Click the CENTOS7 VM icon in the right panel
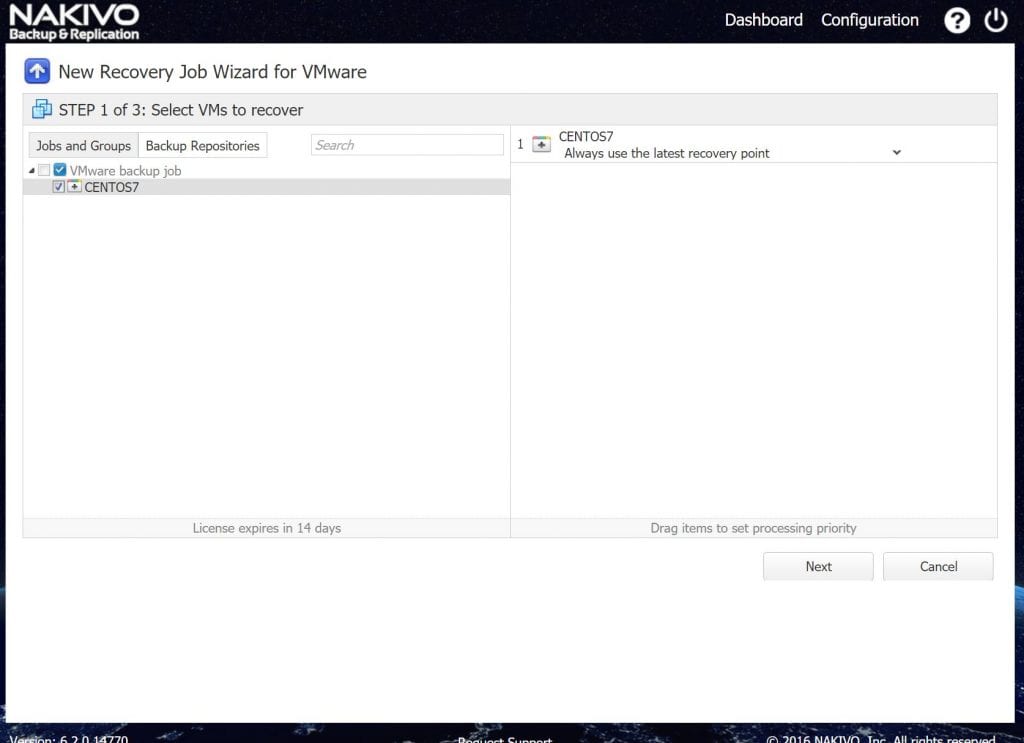 tap(540, 142)
